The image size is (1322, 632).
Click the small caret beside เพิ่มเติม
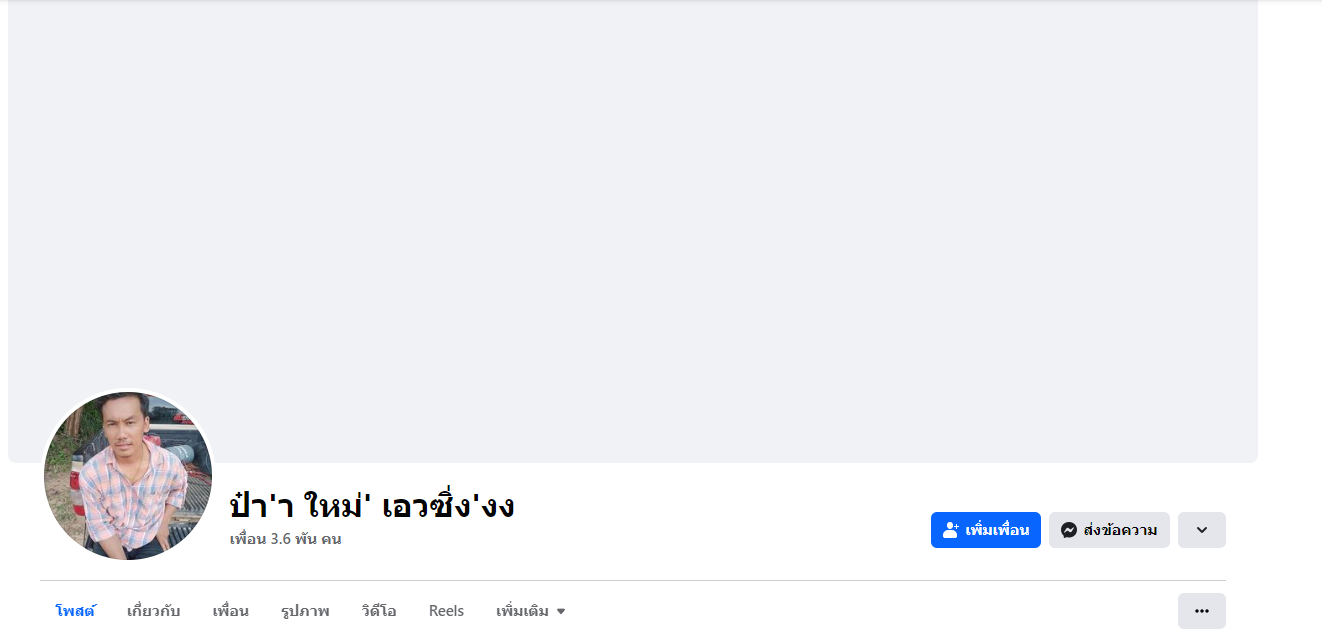[x=561, y=611]
